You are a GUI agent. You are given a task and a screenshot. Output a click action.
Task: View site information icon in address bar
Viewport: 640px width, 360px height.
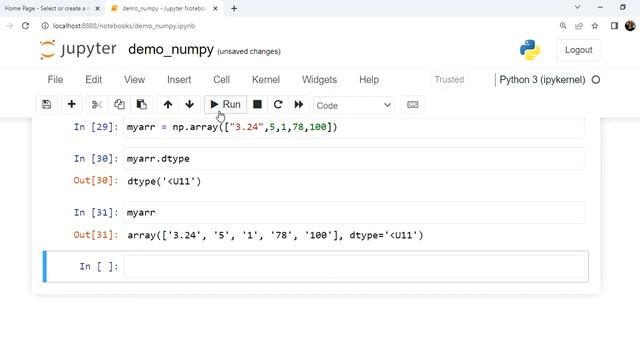[x=44, y=26]
